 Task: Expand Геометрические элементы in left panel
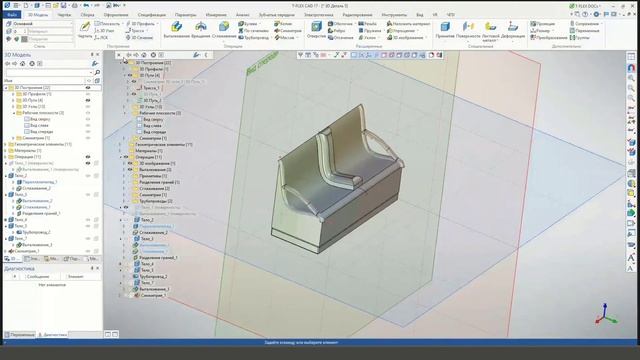click(6, 144)
